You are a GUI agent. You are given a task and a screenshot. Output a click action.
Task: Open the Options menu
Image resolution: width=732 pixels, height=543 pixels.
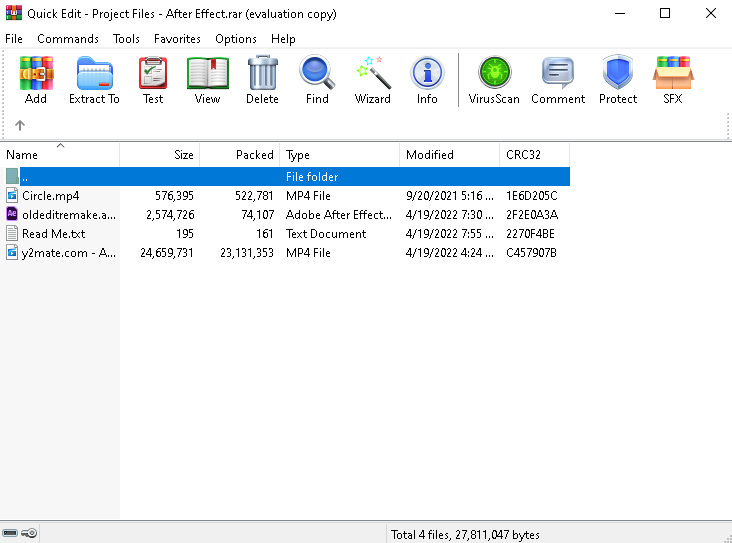(236, 39)
